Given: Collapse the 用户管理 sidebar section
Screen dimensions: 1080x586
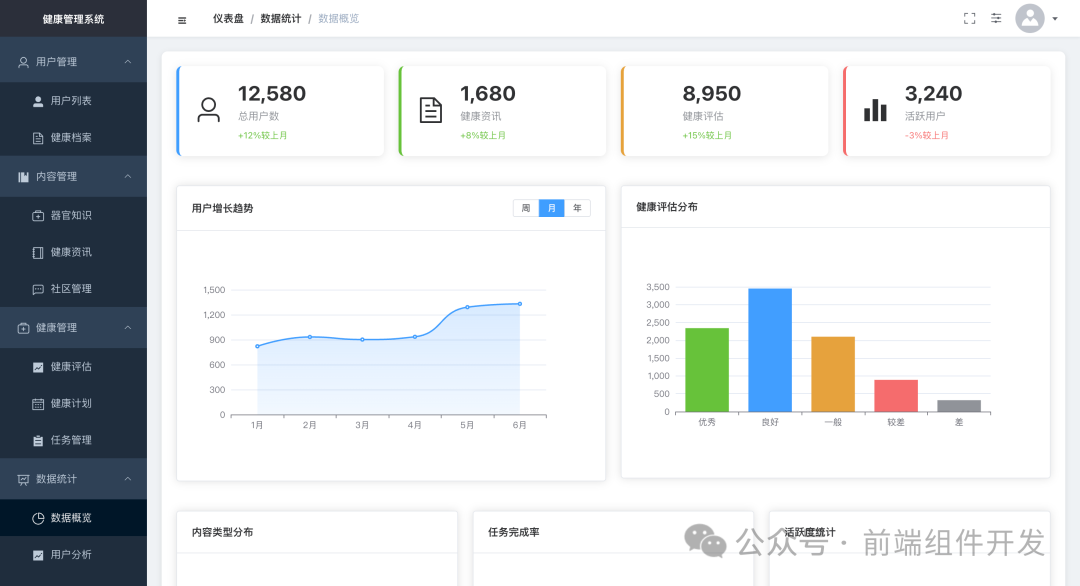Looking at the screenshot, I should [x=127, y=60].
